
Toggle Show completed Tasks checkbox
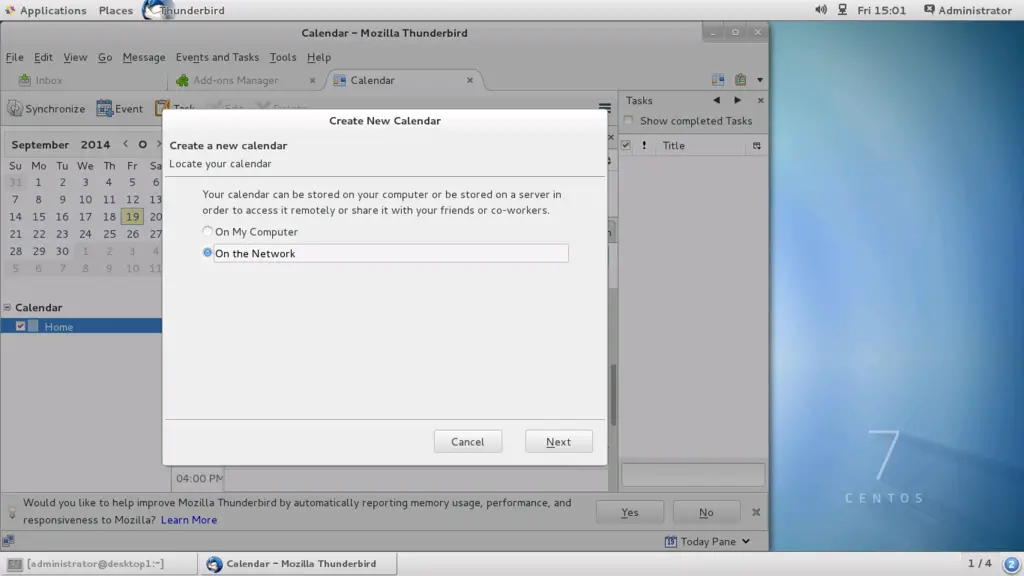[x=628, y=120]
